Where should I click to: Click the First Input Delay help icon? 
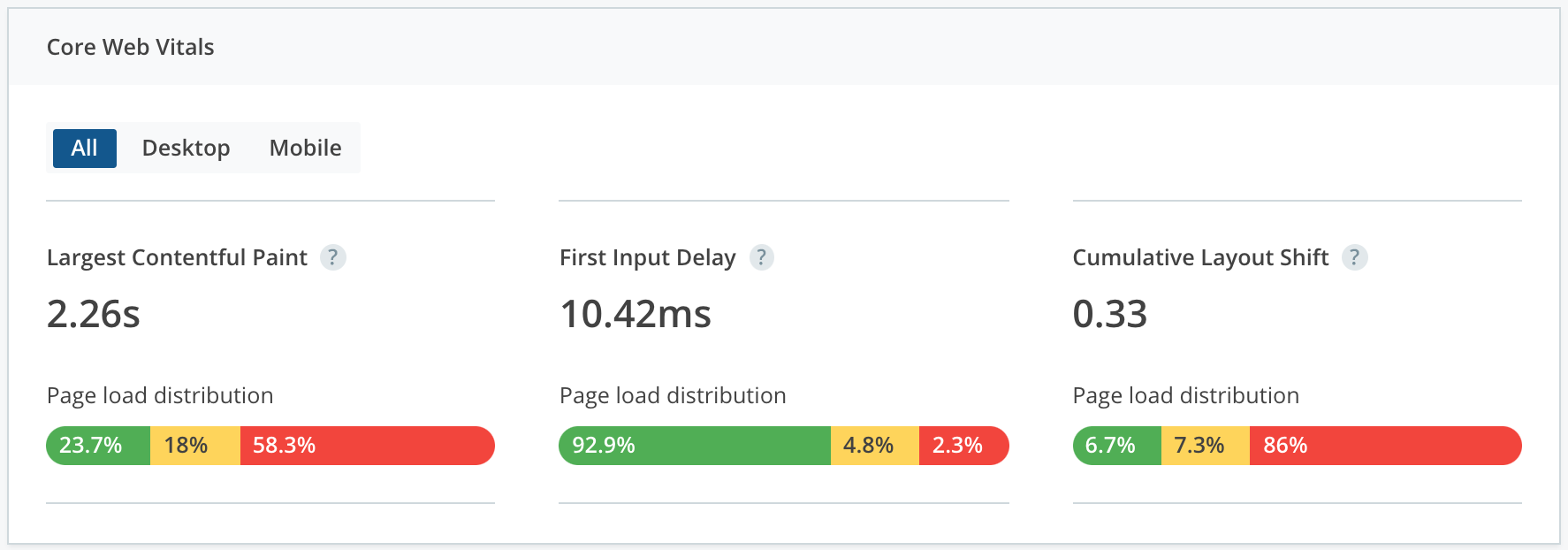pos(761,258)
